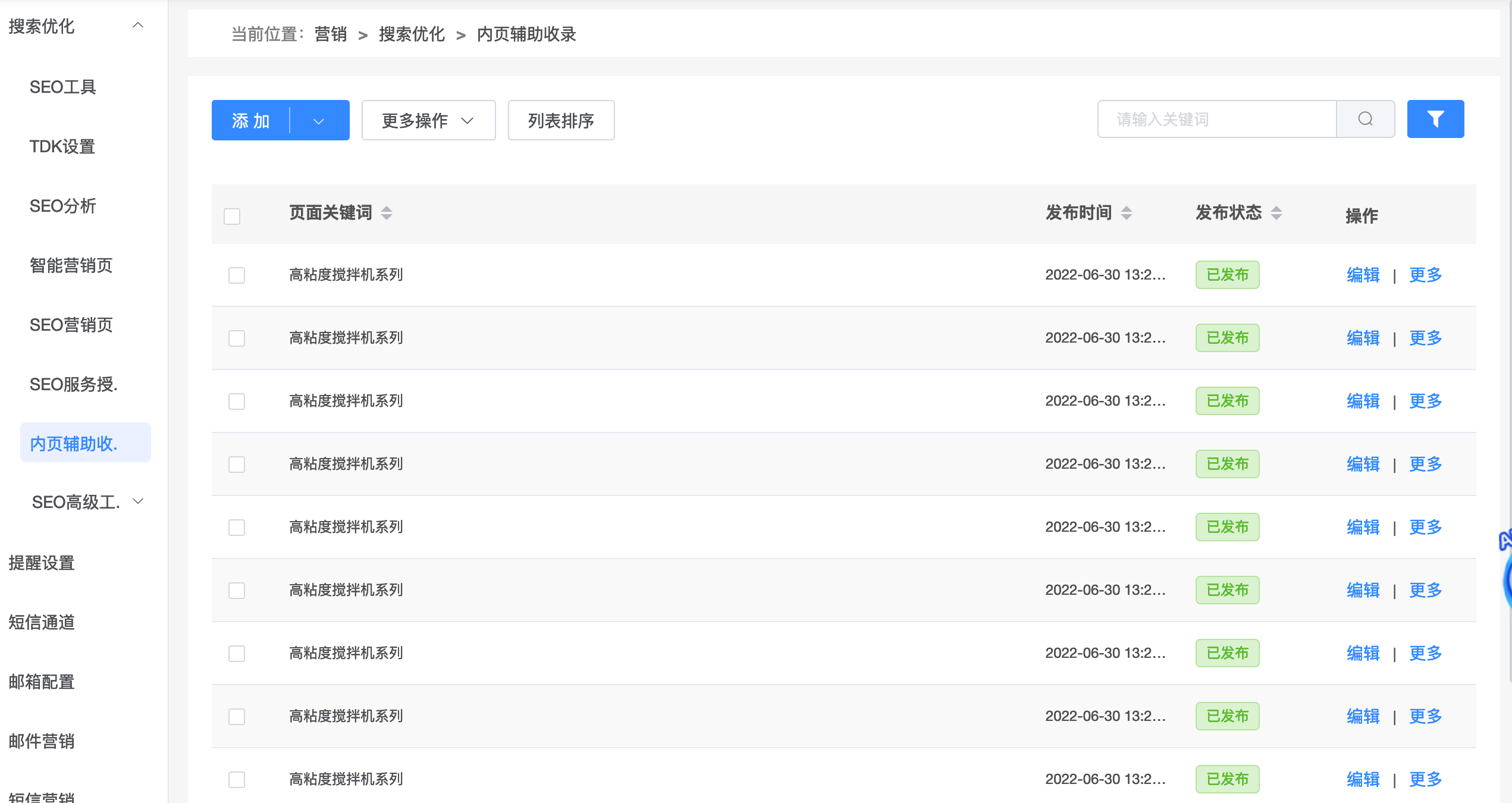Check the first row's checkbox
The image size is (1512, 803).
point(237,275)
